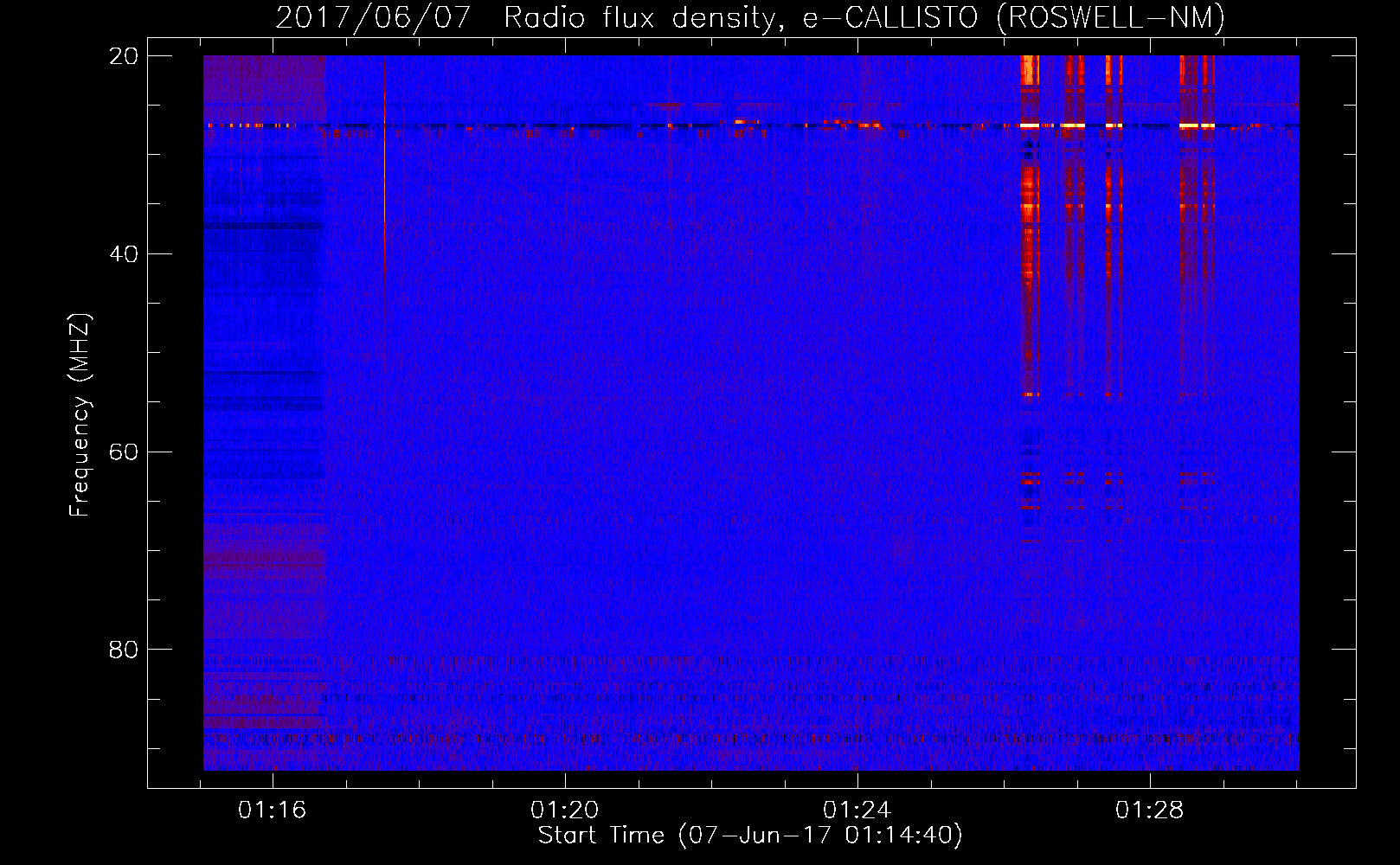
Task: Click the 20 MHz frequency tick label
Action: pyautogui.click(x=124, y=56)
